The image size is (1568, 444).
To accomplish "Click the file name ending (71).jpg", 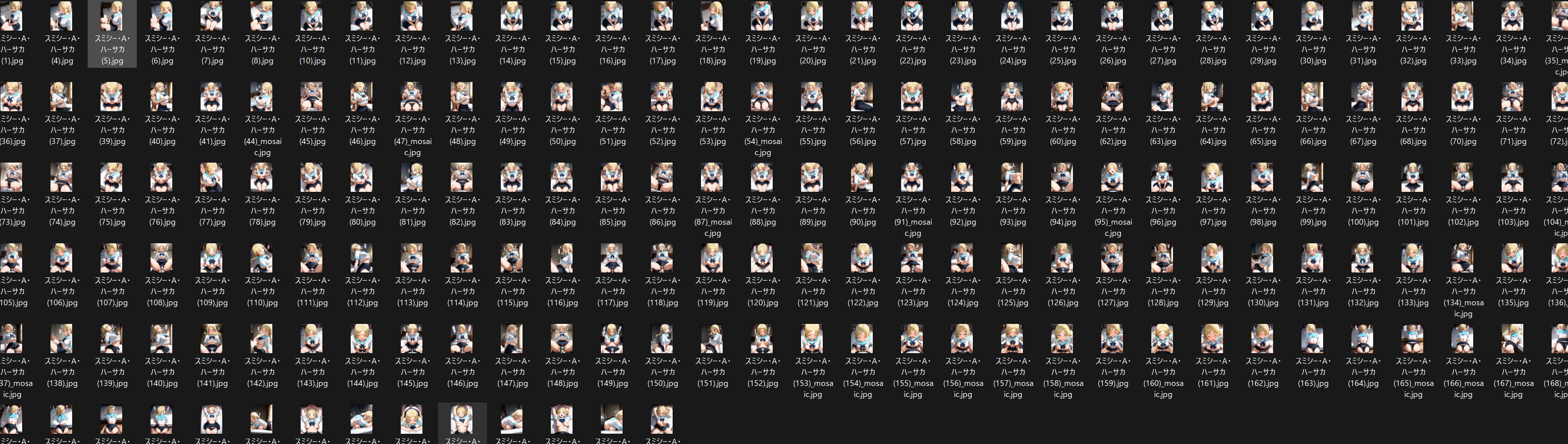I will tap(1512, 130).
